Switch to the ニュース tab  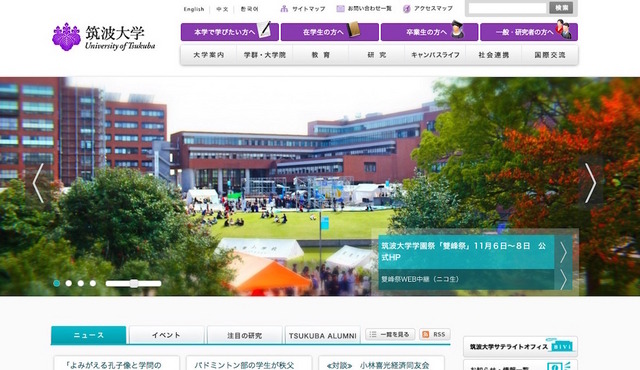click(89, 335)
